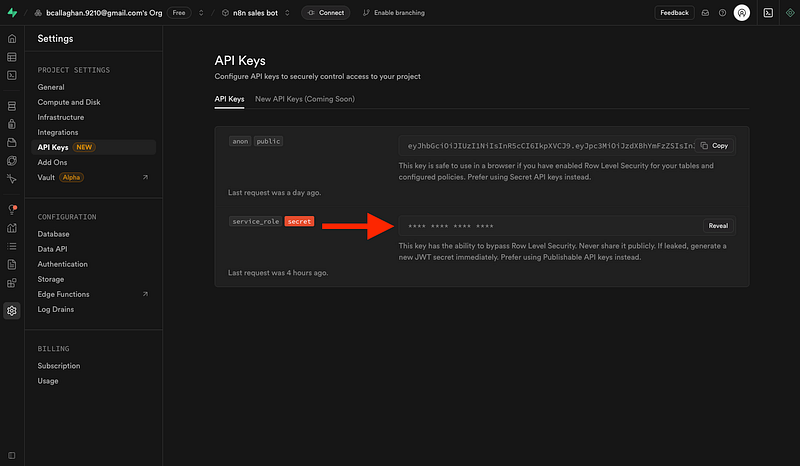Click the Supabase logo icon

point(11,13)
